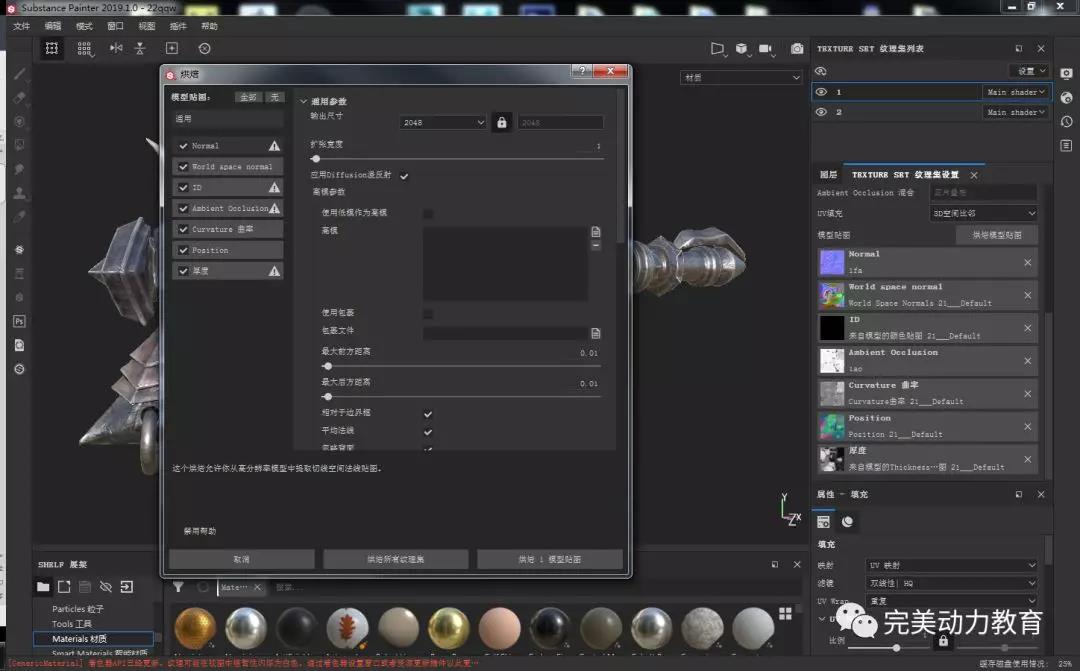
Task: Open the 2048 output size dropdown
Action: point(442,123)
